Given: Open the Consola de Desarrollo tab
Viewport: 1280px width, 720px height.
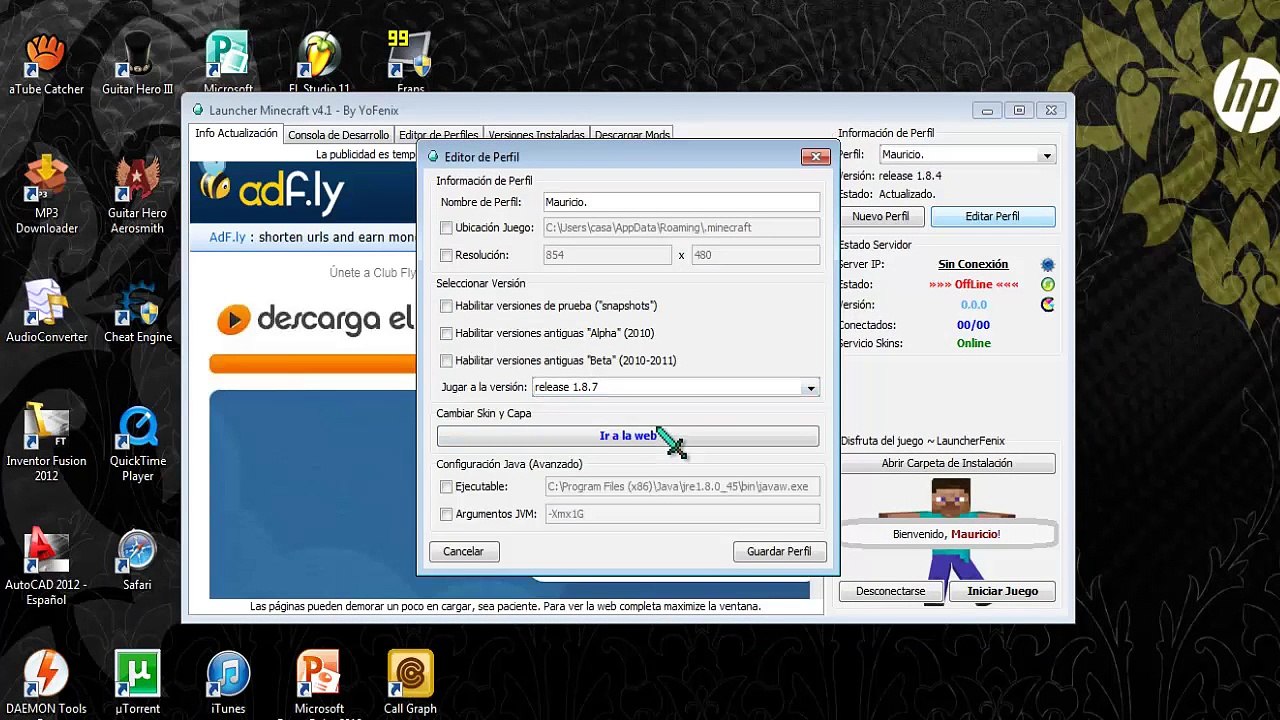Looking at the screenshot, I should (x=338, y=135).
